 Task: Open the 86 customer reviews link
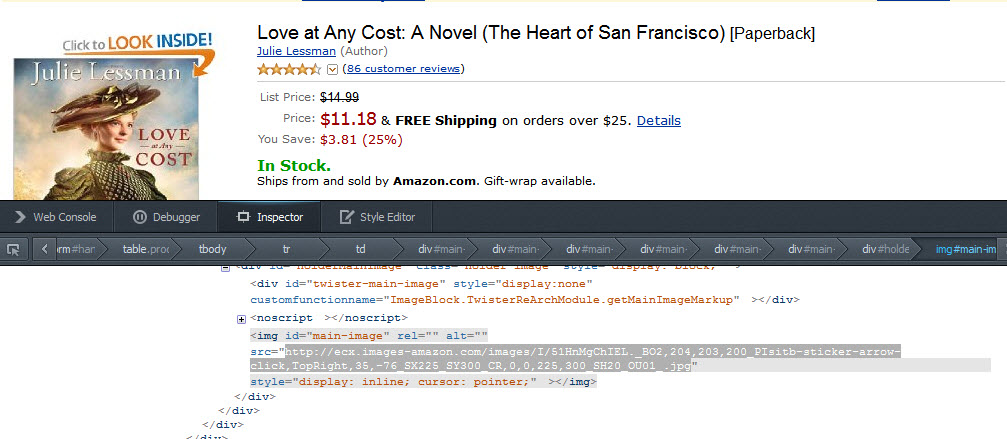point(403,69)
